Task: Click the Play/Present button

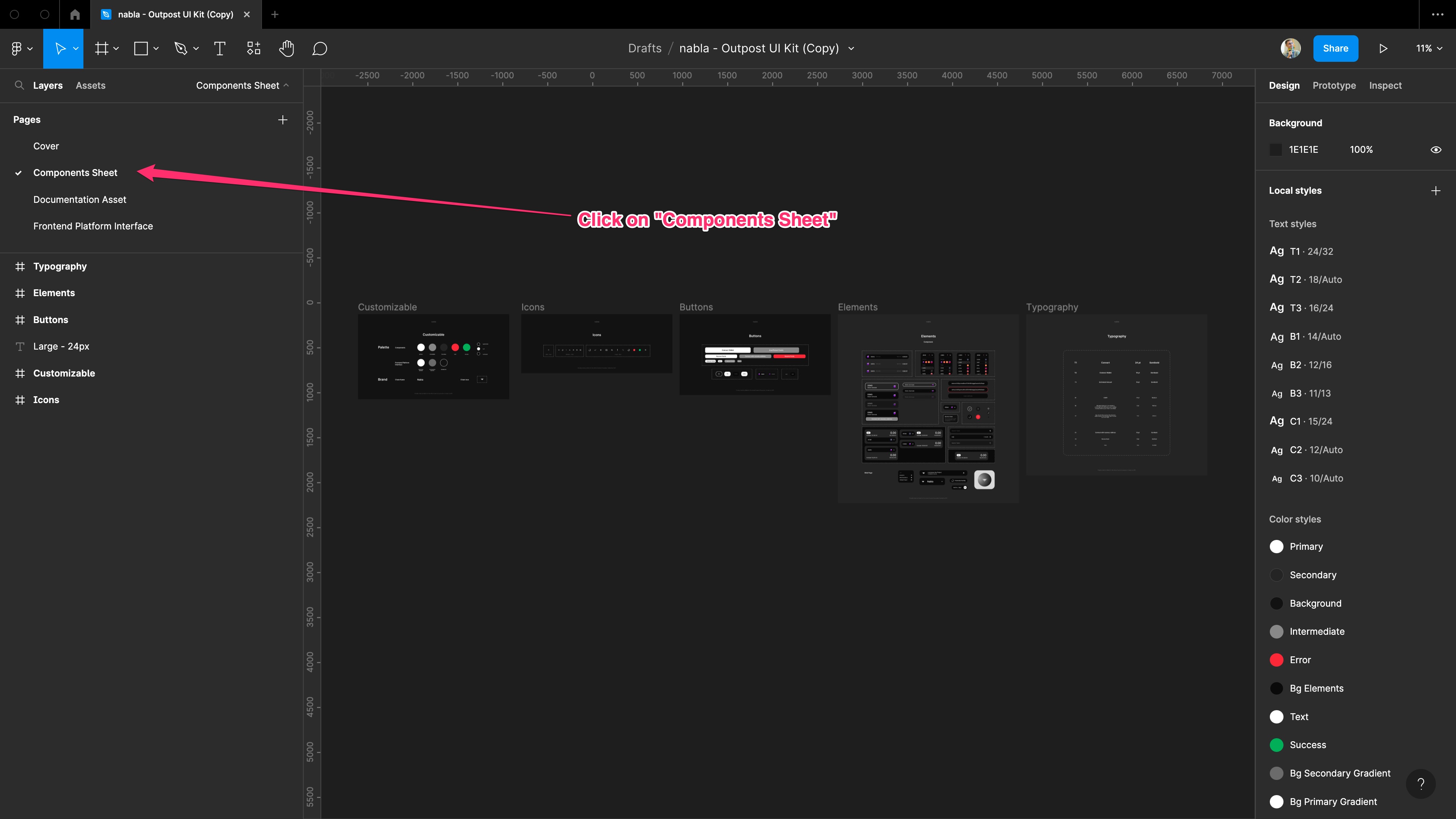Action: coord(1384,48)
